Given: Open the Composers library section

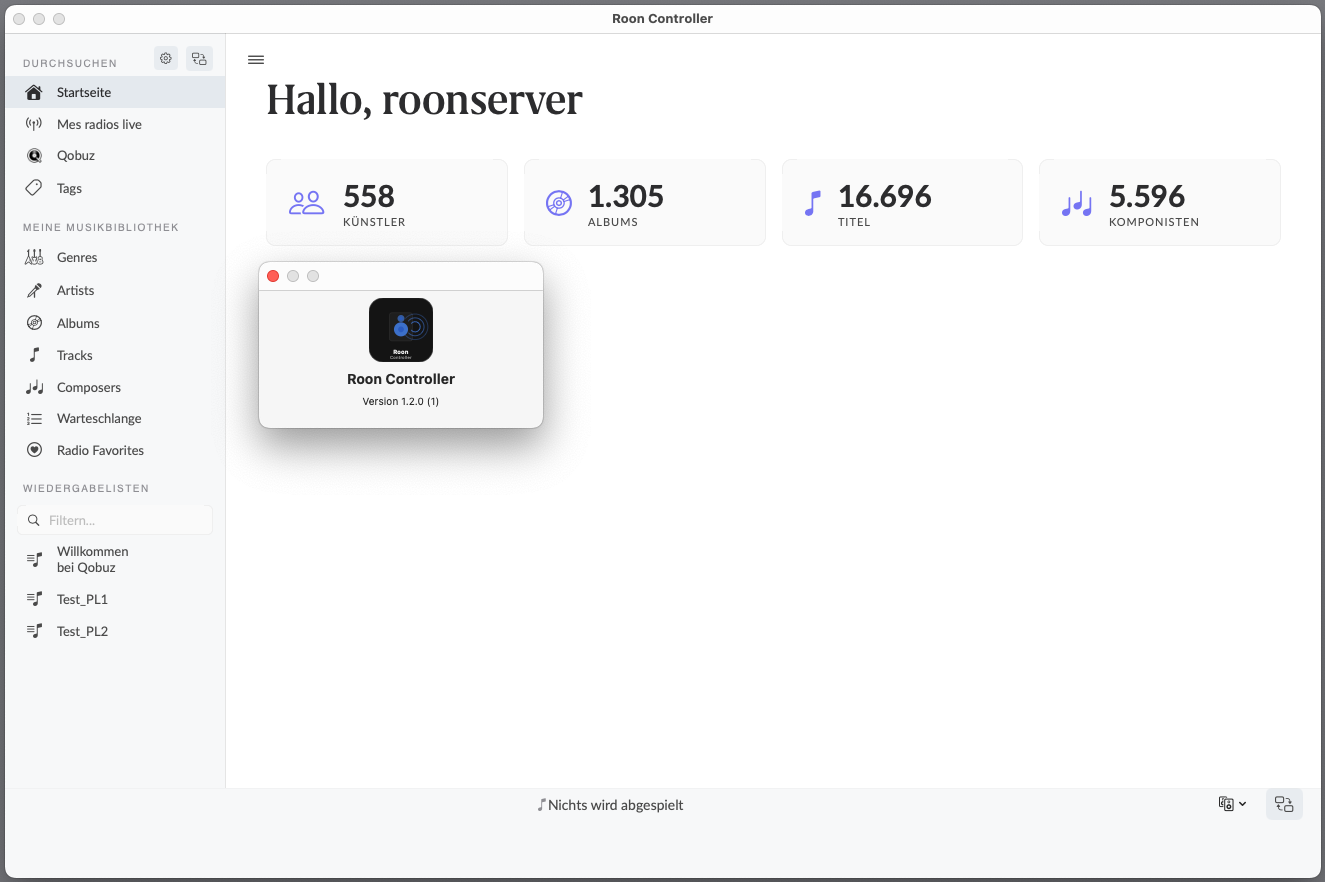Looking at the screenshot, I should (88, 387).
